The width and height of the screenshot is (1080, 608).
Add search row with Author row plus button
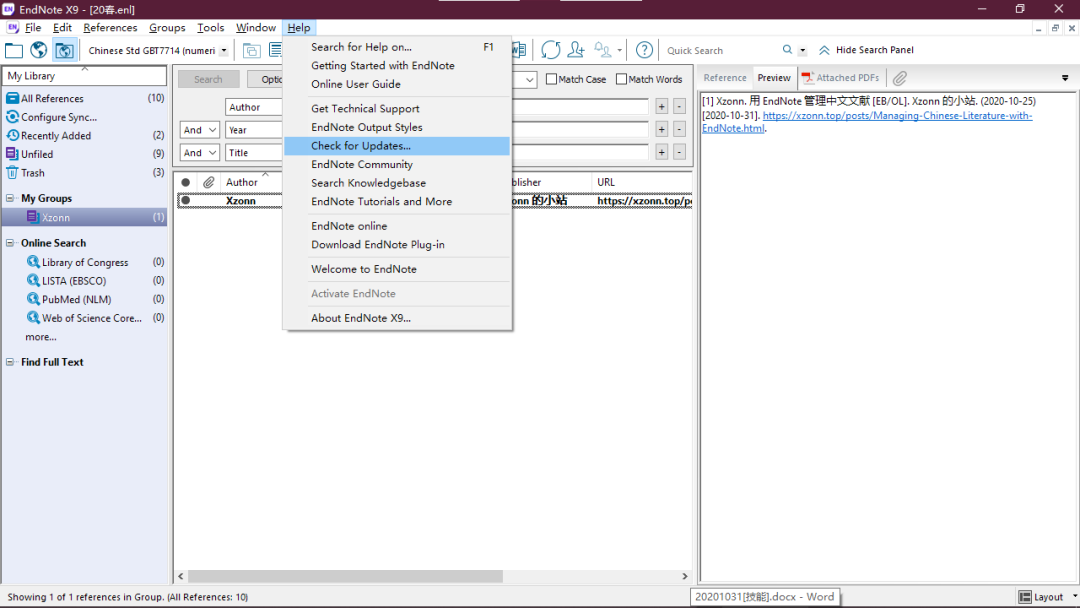[x=661, y=107]
